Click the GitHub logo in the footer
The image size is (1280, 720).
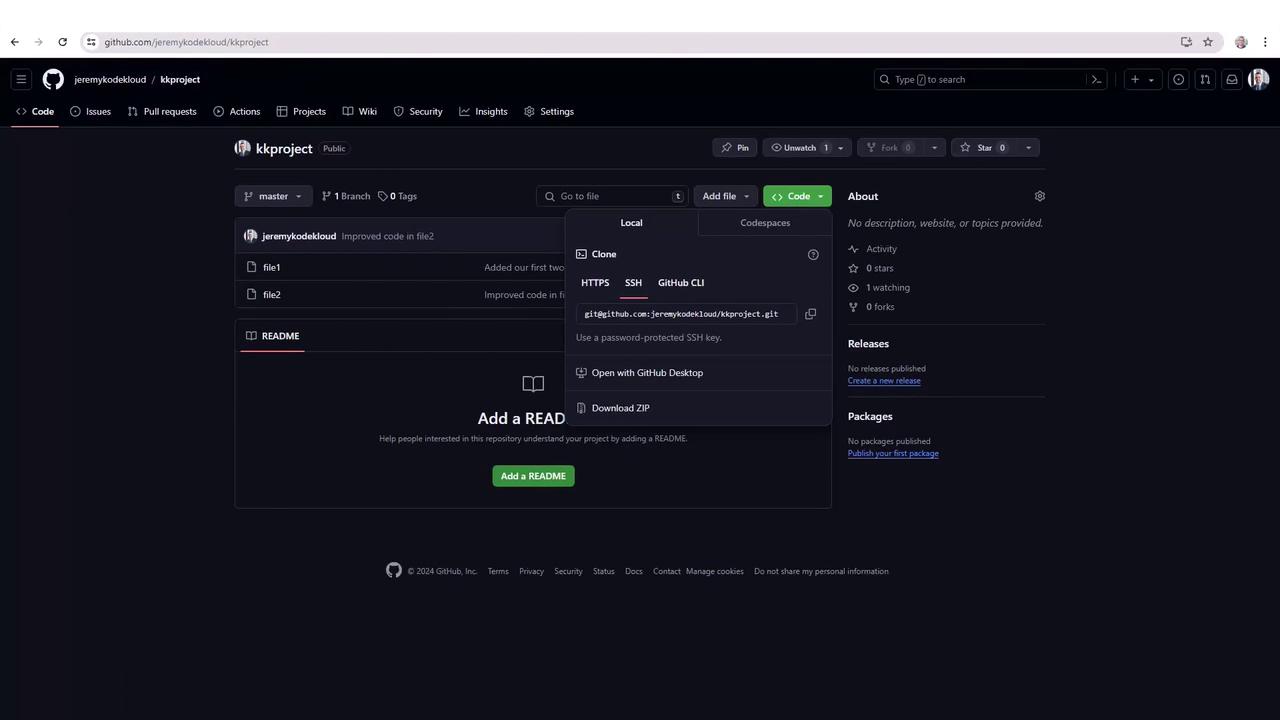pyautogui.click(x=394, y=570)
